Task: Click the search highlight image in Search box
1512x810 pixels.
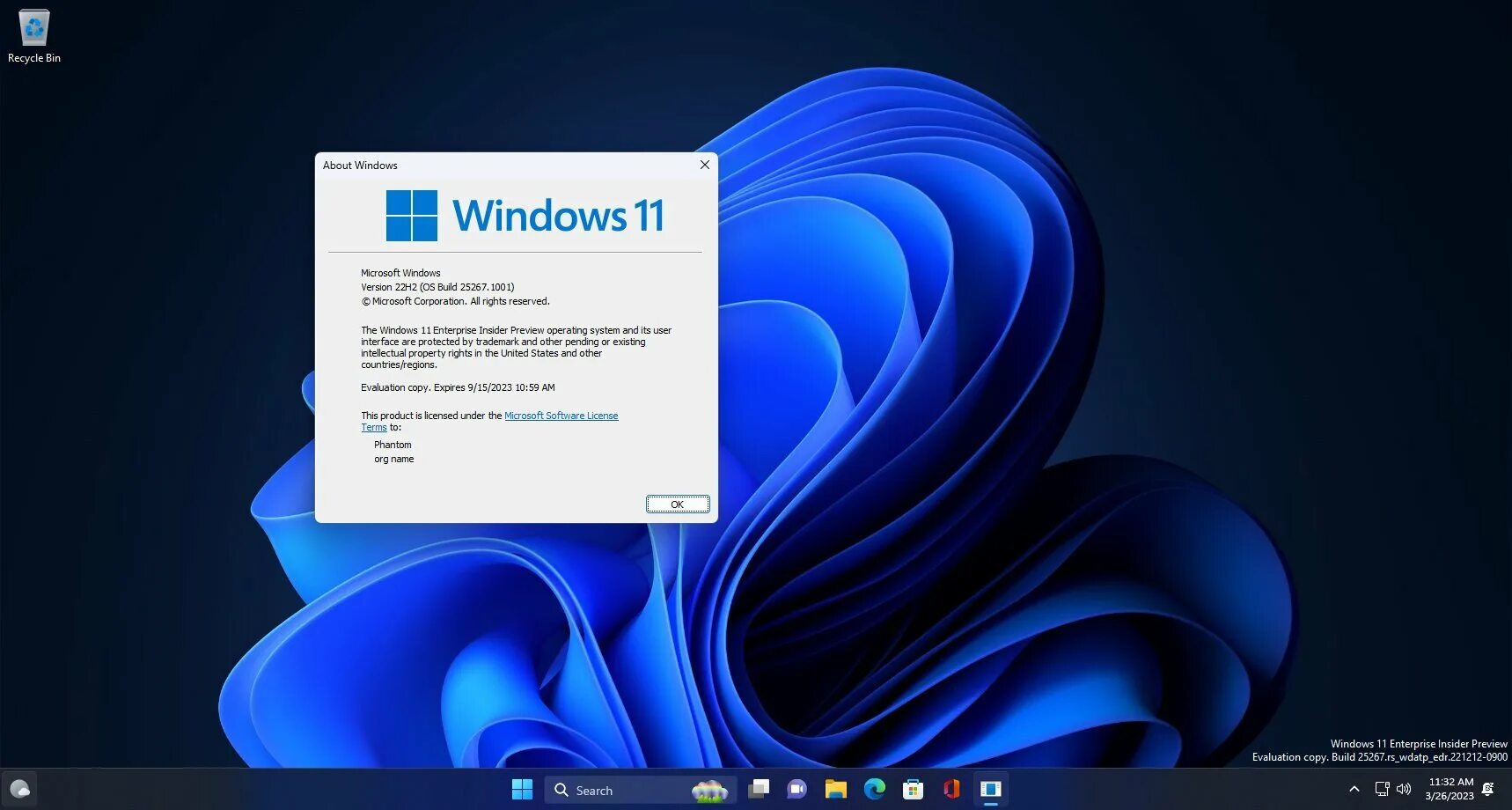Action: [709, 791]
